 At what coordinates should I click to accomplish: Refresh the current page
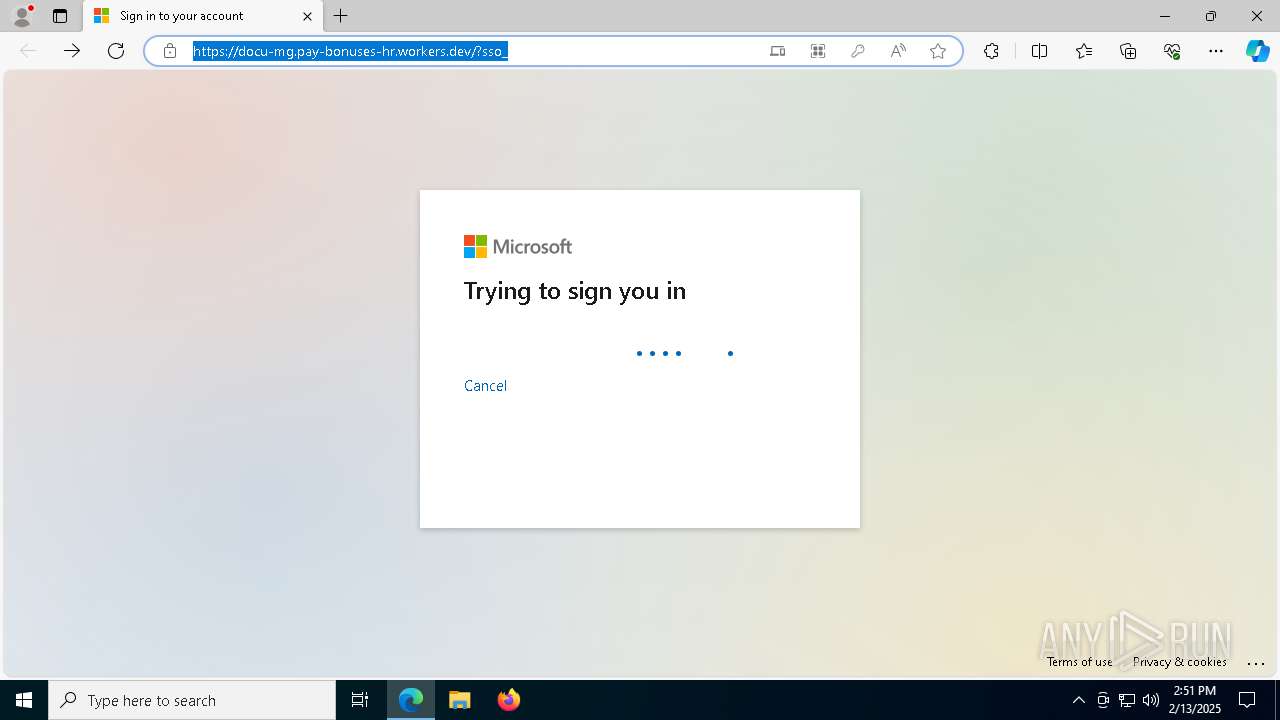point(116,51)
